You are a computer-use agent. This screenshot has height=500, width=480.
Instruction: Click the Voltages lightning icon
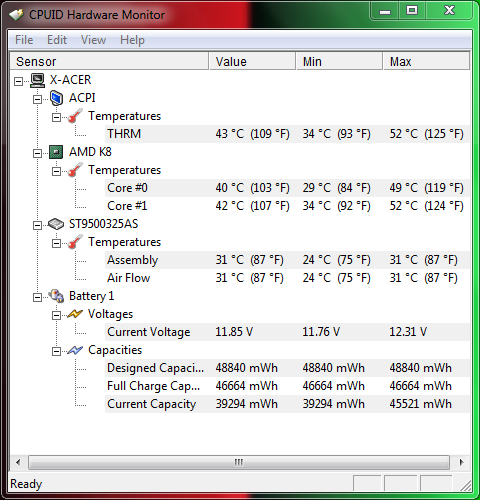(75, 314)
